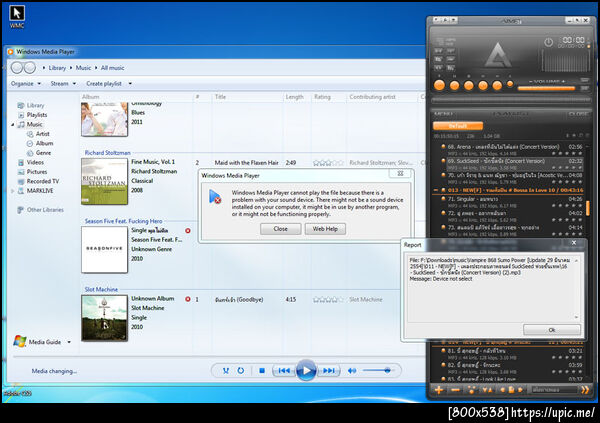
Task: Click Close in the error dialog
Action: point(280,229)
